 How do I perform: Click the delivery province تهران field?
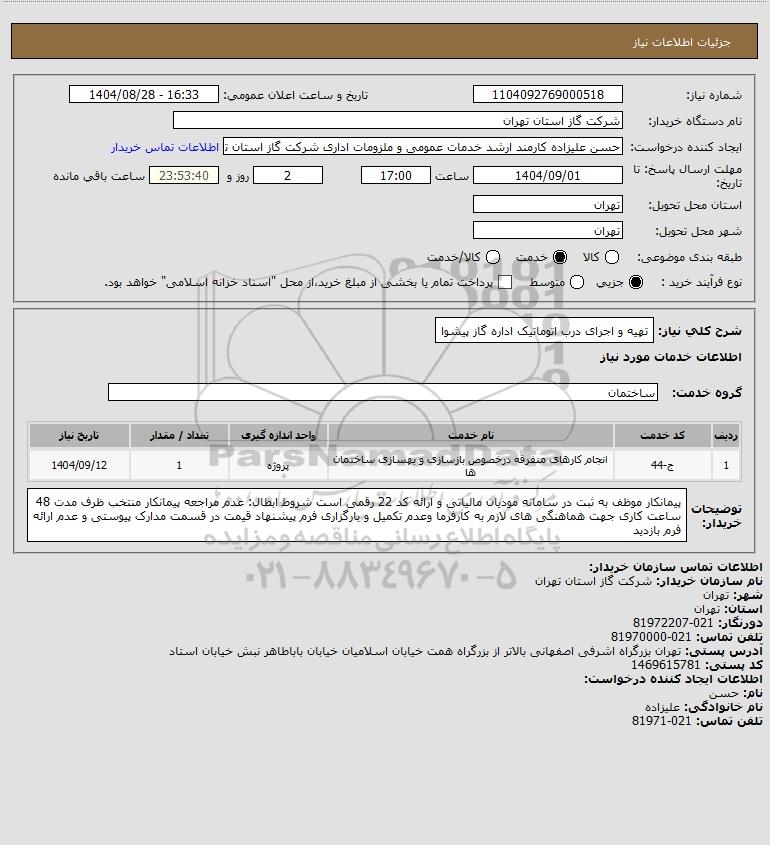pyautogui.click(x=547, y=204)
